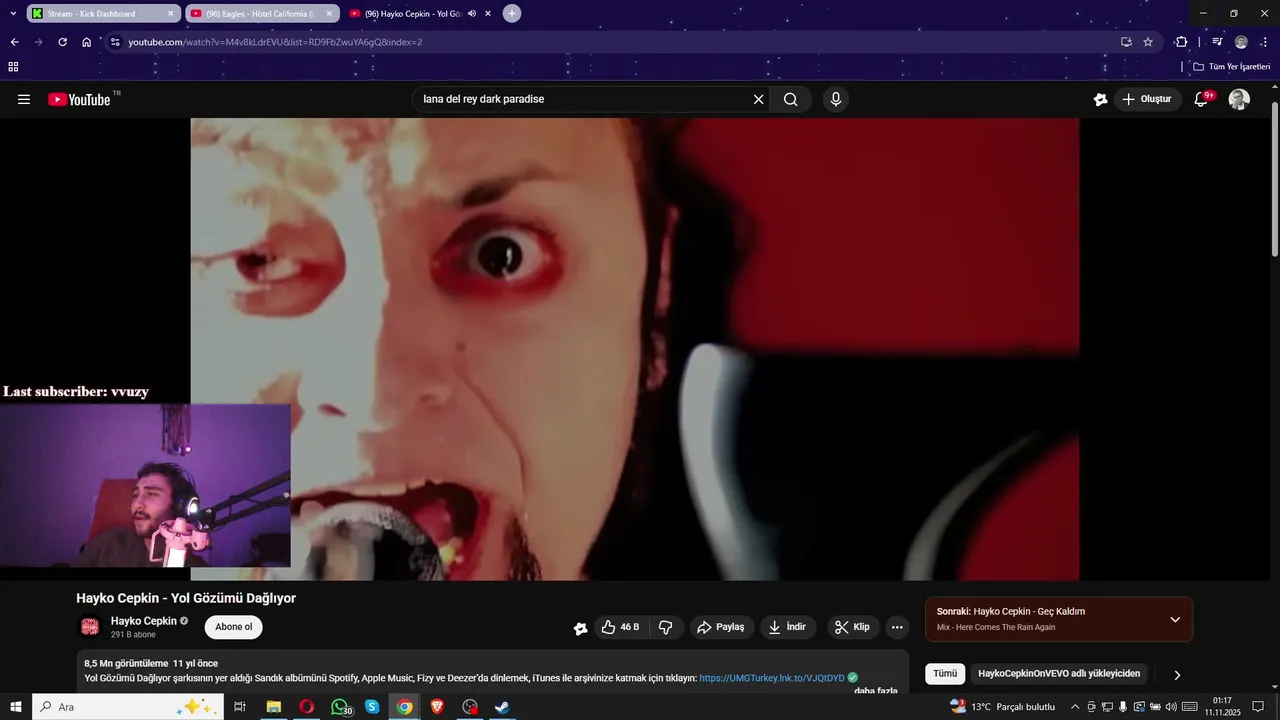
Task: Open the YouTube hamburger guide menu
Action: (24, 99)
